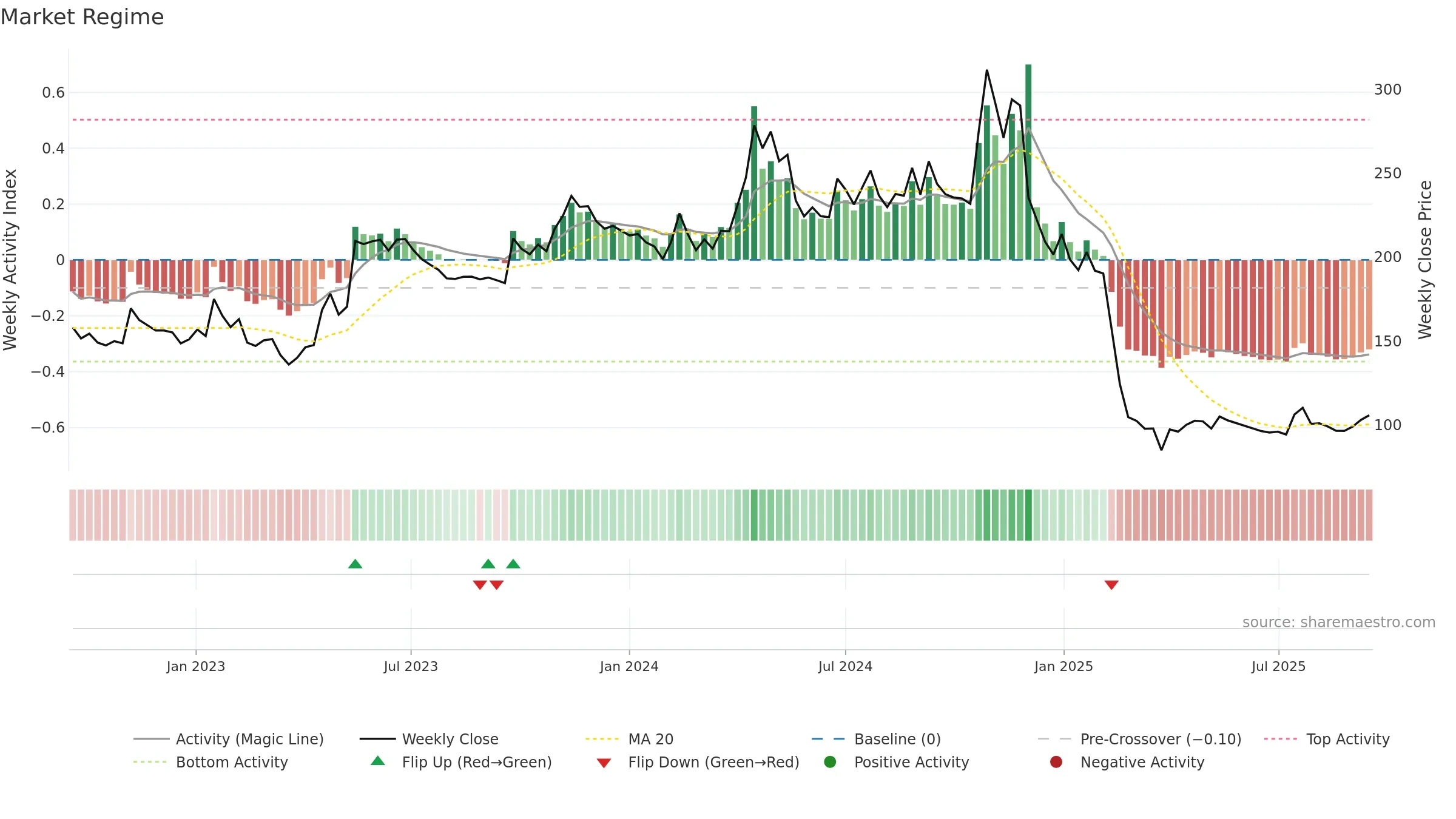Screen dimensions: 1456x819
Task: Toggle the Baseline (0) legend entry
Action: click(876, 739)
